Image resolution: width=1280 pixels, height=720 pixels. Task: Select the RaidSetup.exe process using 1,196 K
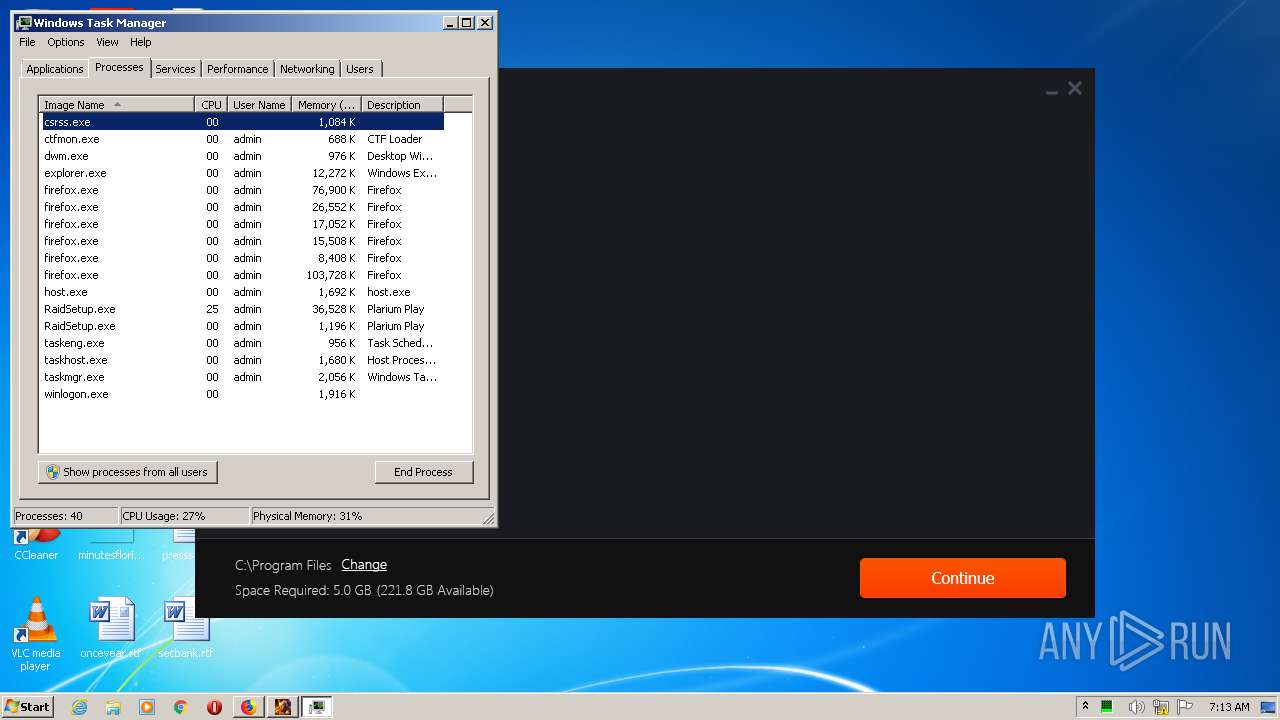[241, 326]
